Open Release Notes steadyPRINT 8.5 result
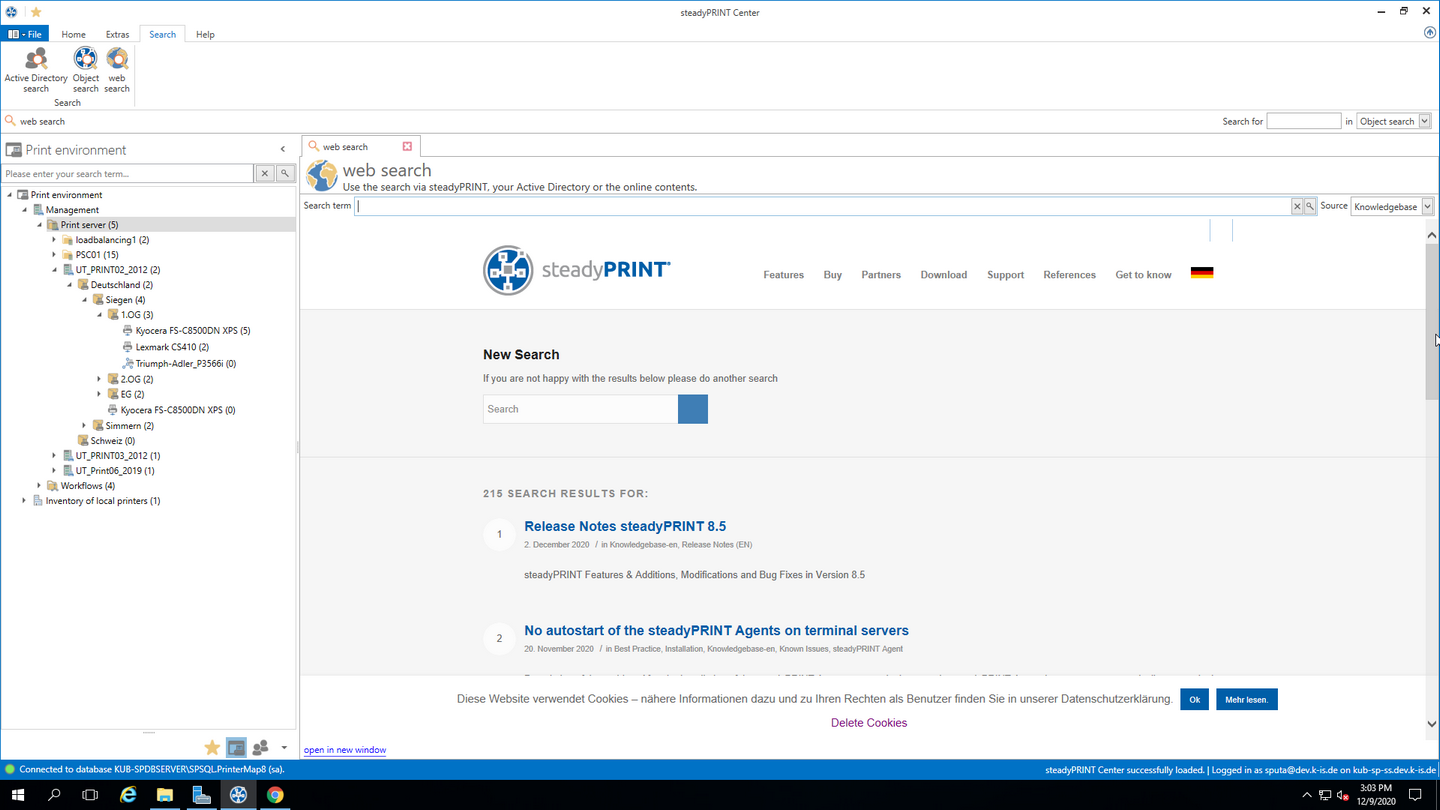The height and width of the screenshot is (810, 1440). (x=625, y=526)
